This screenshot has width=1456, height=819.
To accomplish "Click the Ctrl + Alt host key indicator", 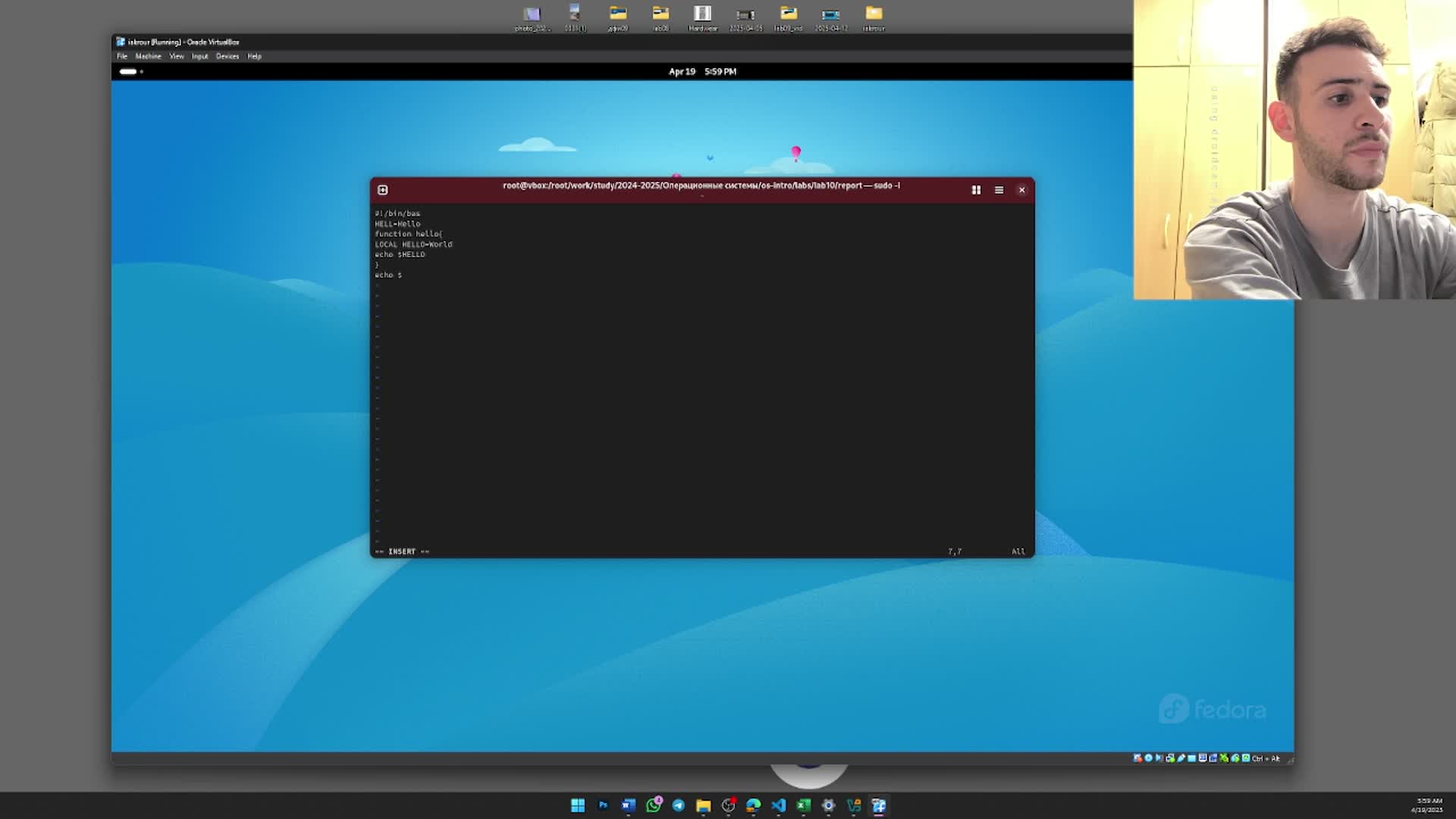I will tap(1266, 758).
